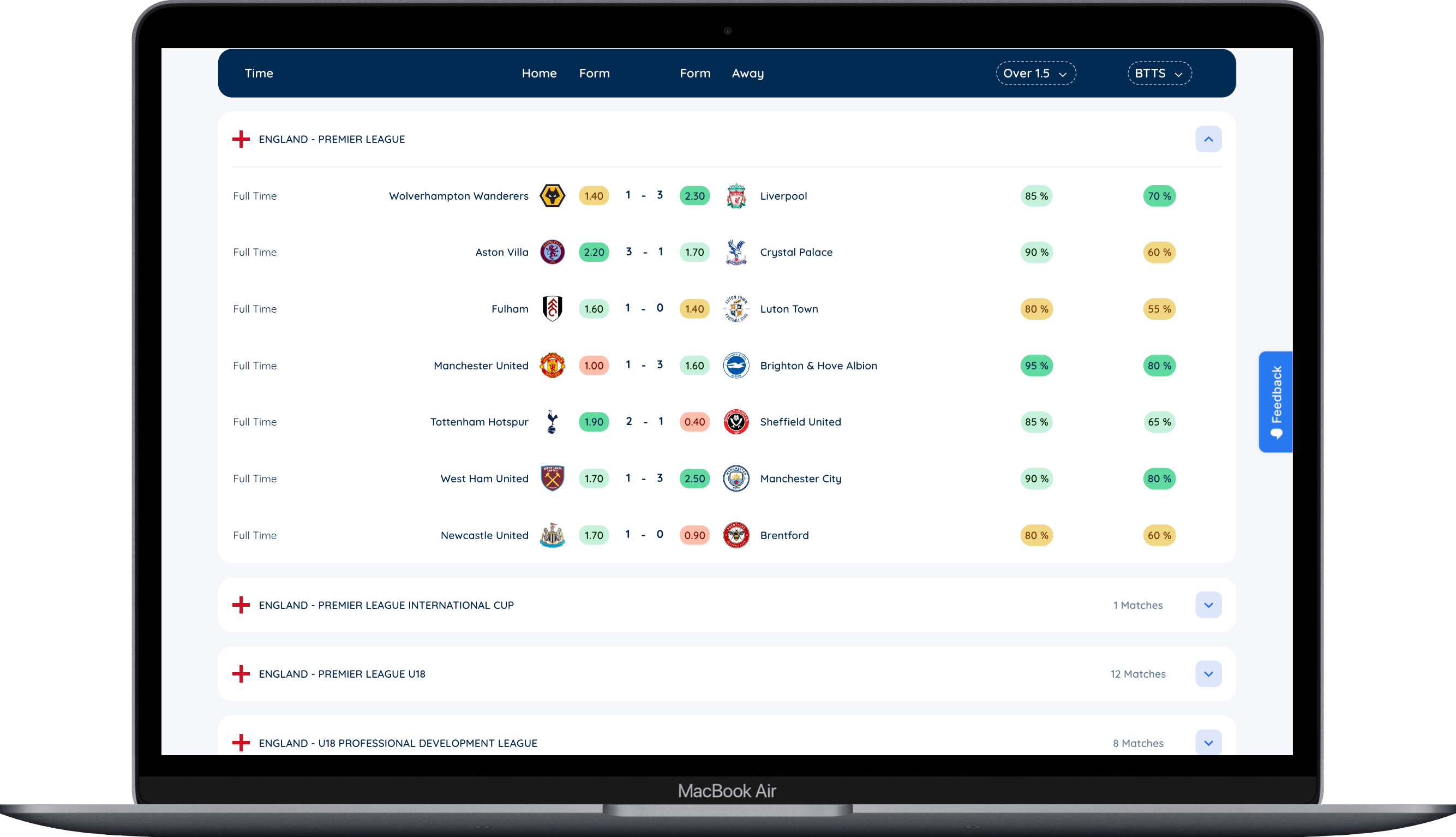Open Newcastle United team name

click(x=484, y=535)
